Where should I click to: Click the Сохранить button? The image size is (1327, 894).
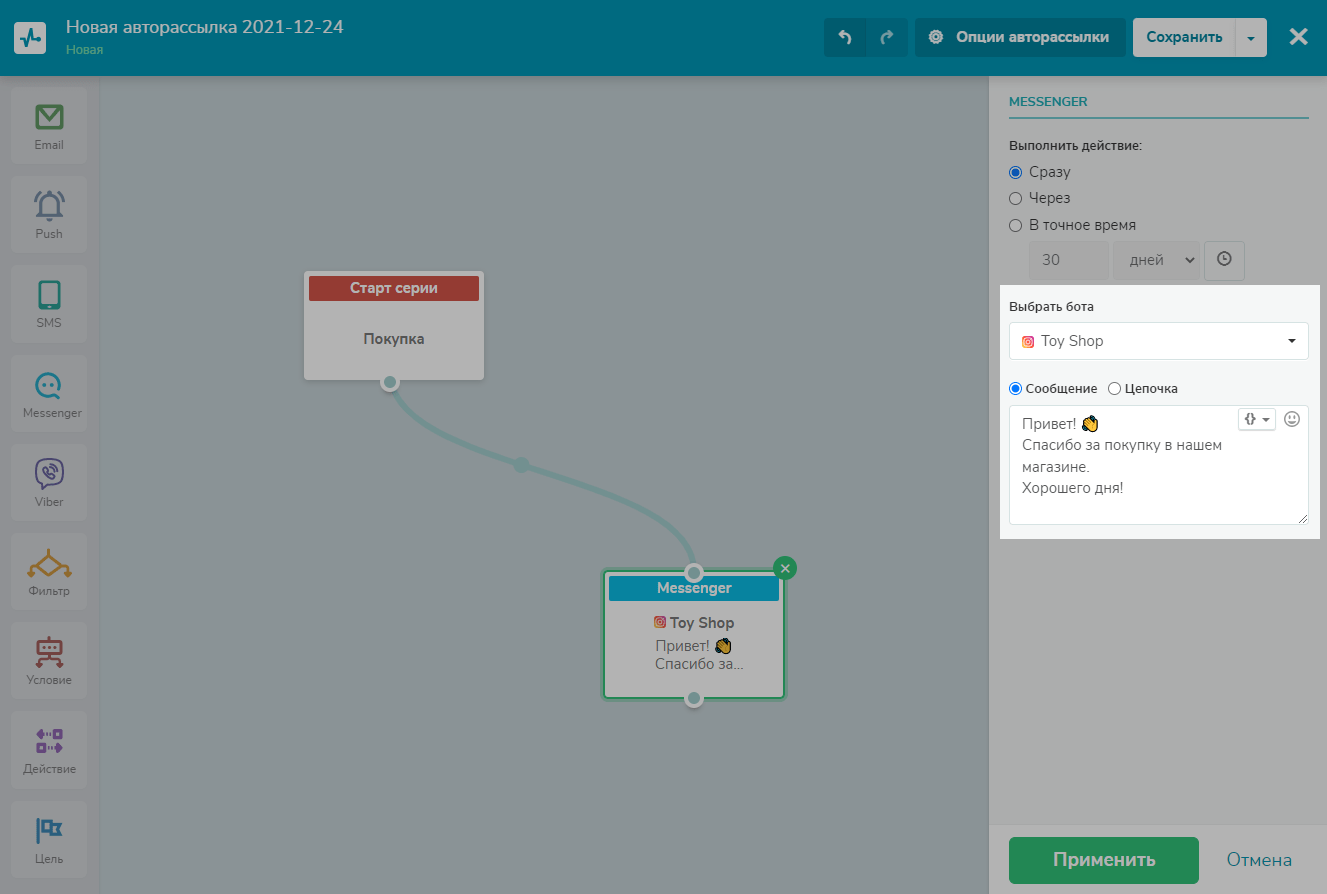coord(1184,37)
